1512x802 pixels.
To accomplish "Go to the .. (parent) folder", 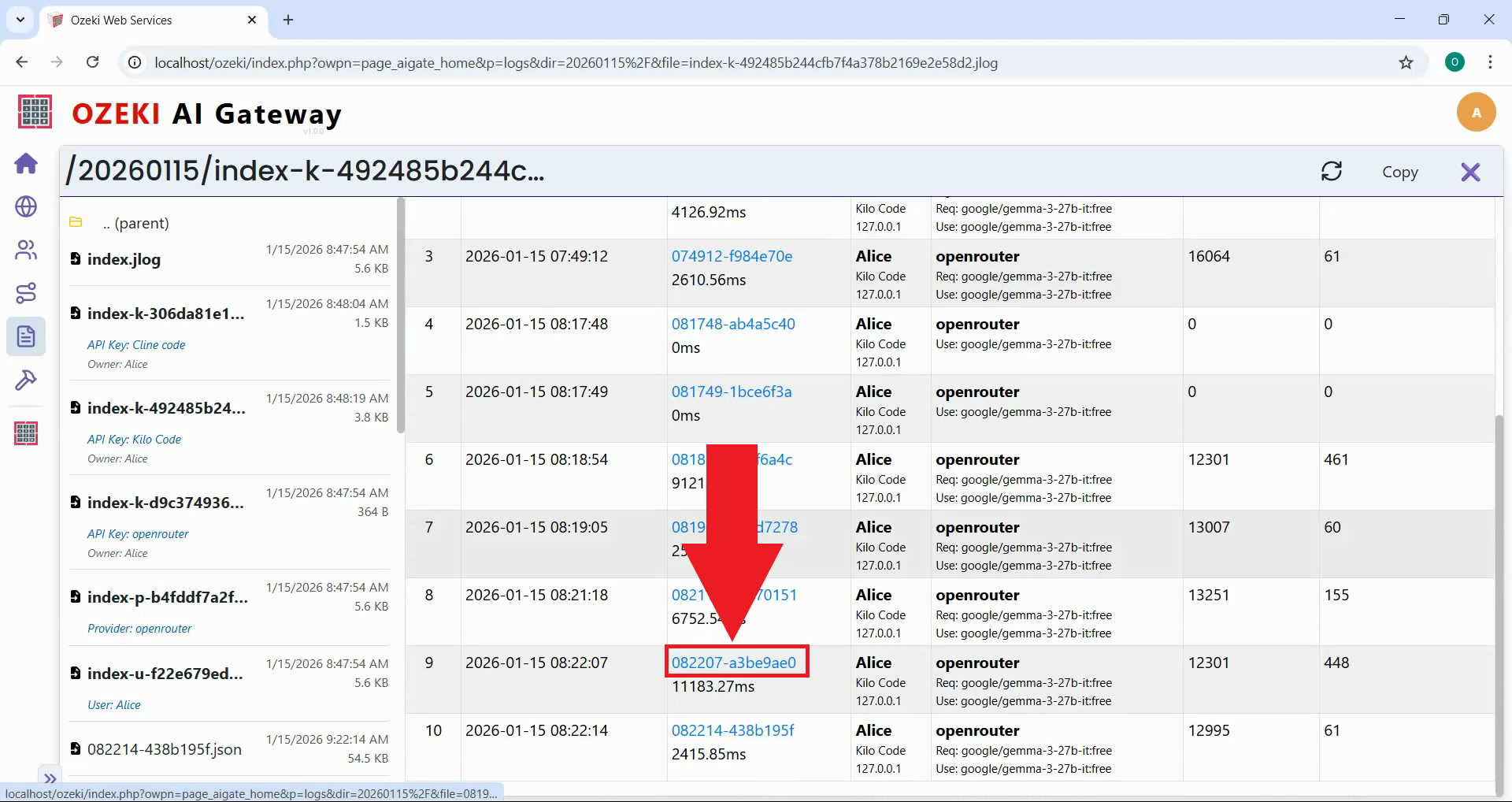I will click(135, 223).
